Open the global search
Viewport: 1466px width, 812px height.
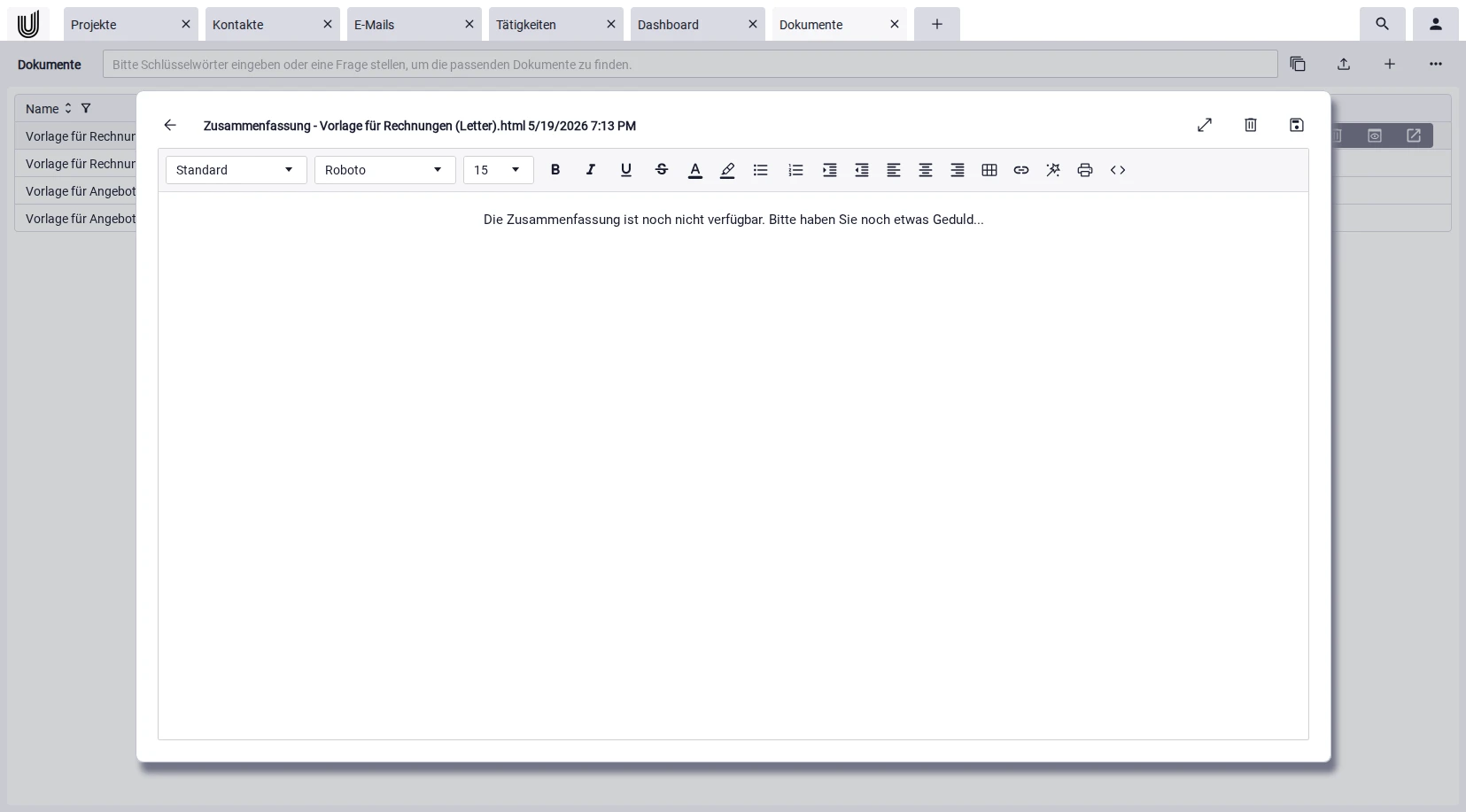1383,25
